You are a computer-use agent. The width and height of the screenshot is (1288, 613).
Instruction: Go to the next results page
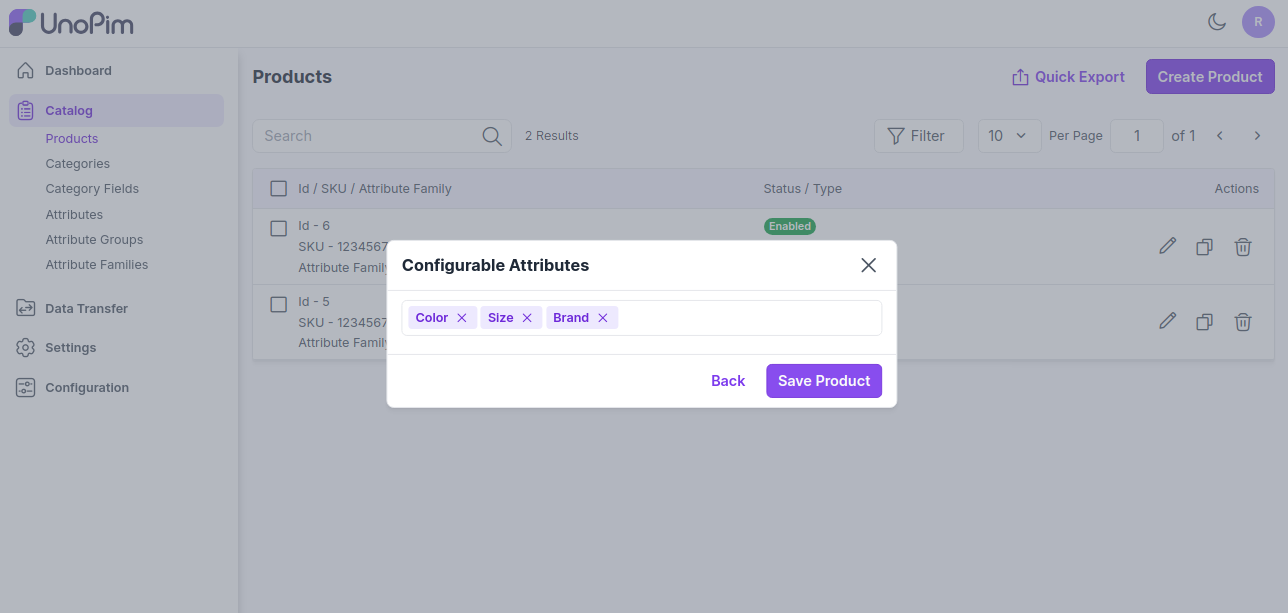pos(1257,136)
